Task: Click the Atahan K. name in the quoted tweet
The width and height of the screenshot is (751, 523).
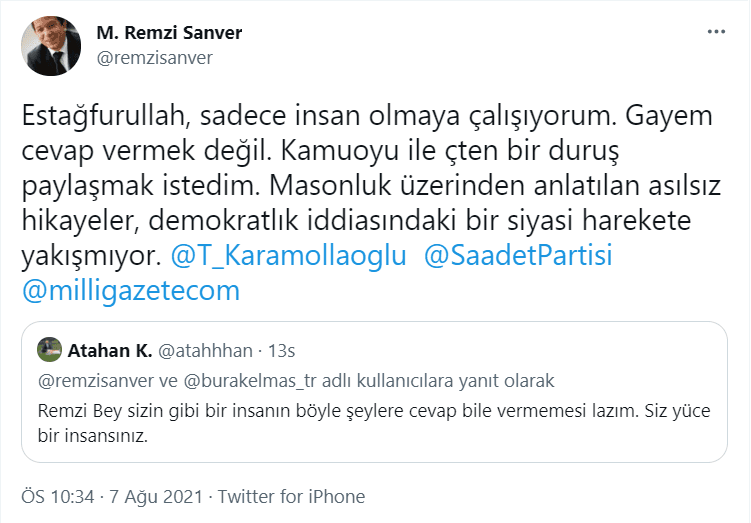Action: coord(110,350)
